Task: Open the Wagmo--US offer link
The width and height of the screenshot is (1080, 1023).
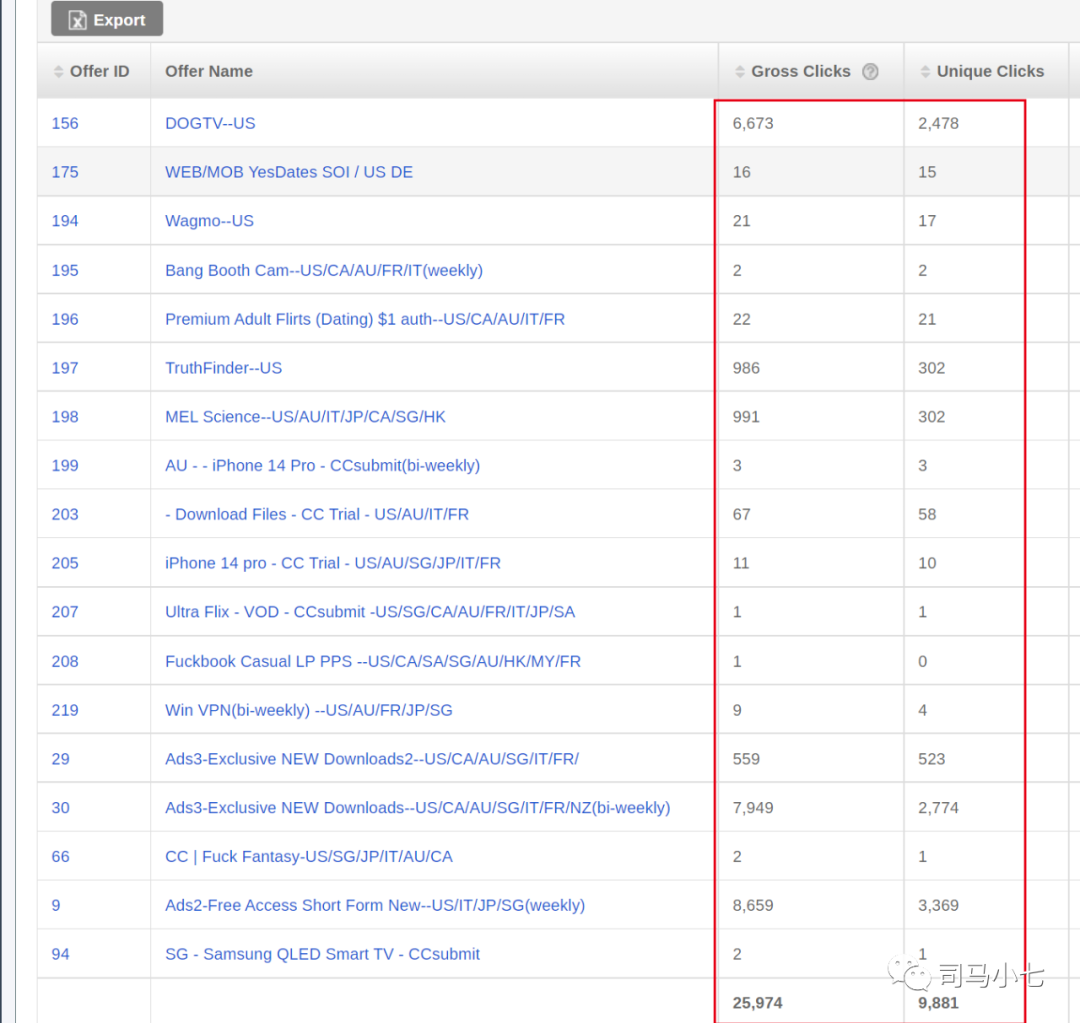Action: pos(209,220)
